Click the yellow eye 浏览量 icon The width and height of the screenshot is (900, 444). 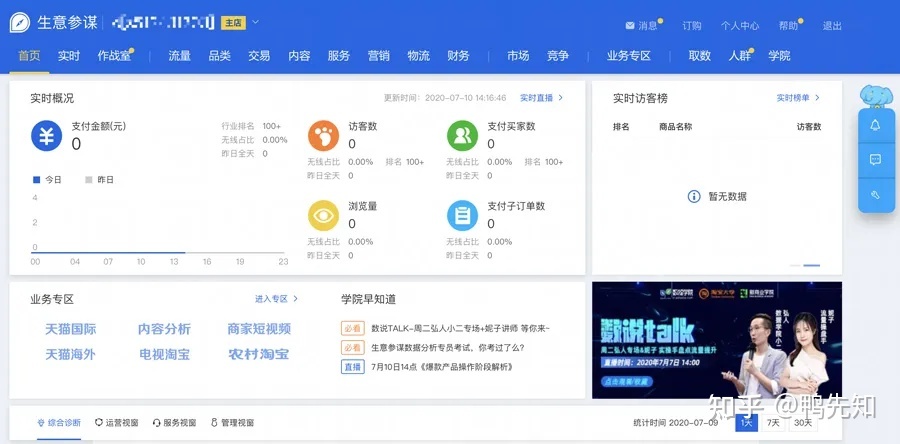[324, 216]
